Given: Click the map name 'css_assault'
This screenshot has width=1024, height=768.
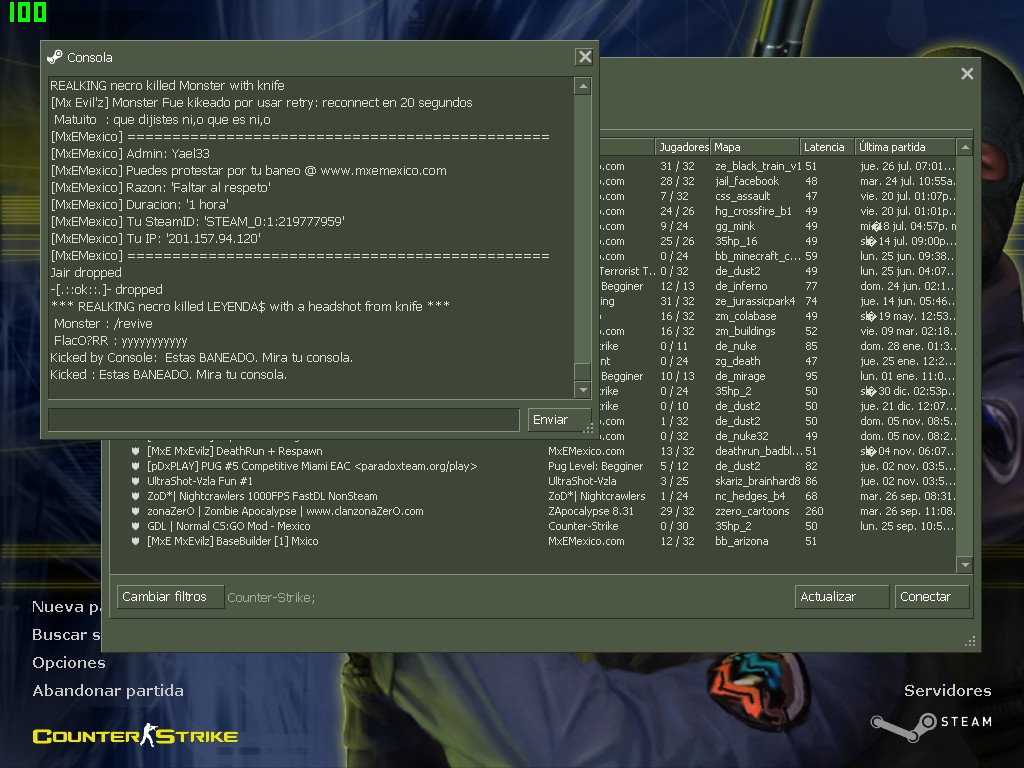Looking at the screenshot, I should [x=743, y=197].
